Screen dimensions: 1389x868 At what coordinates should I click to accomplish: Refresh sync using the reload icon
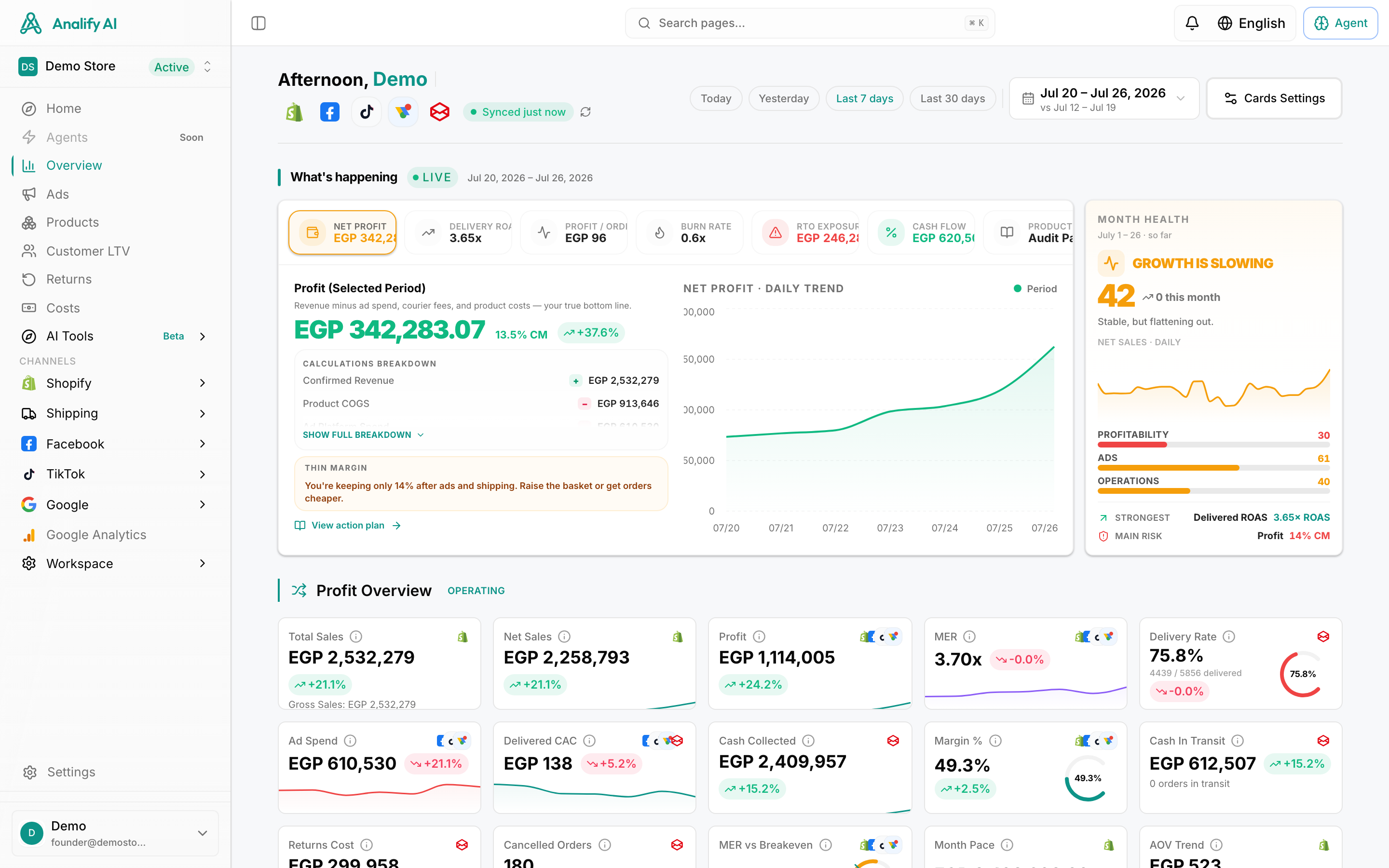click(586, 112)
